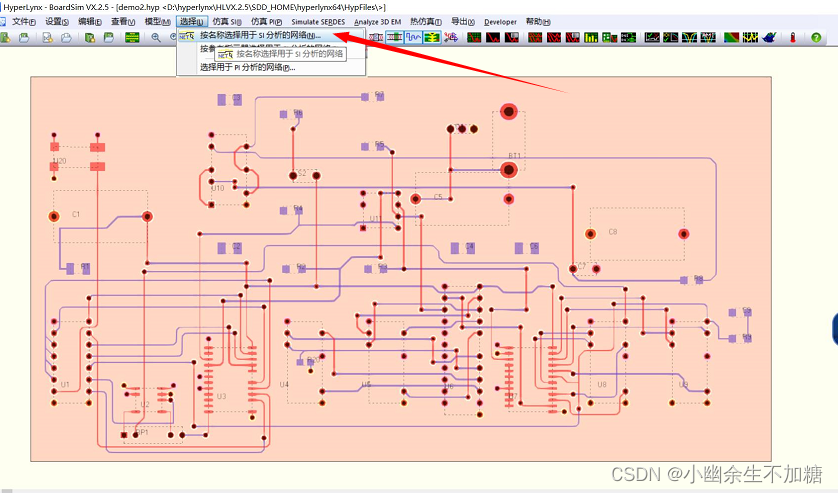Click the highlighted green-red line segment icon

pyautogui.click(x=394, y=37)
